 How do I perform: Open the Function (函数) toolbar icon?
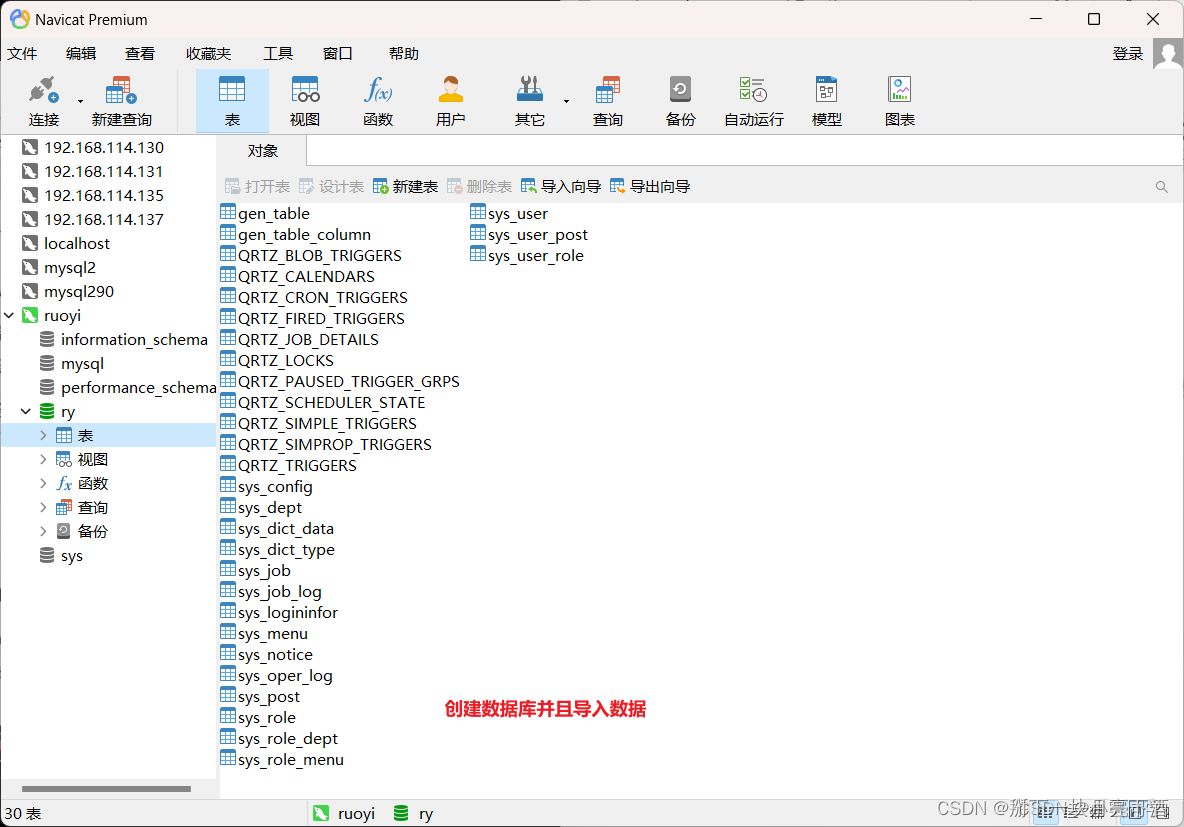coord(378,101)
